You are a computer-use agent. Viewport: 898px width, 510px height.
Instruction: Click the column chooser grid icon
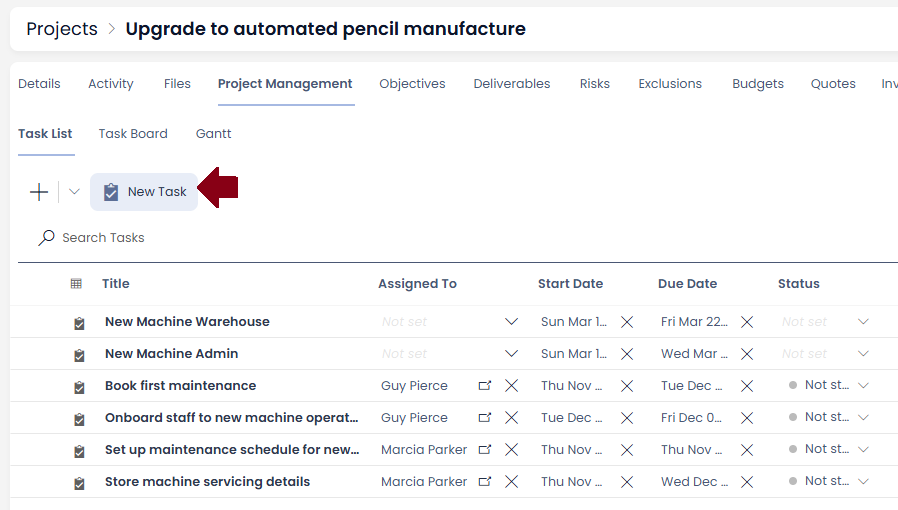pos(76,284)
